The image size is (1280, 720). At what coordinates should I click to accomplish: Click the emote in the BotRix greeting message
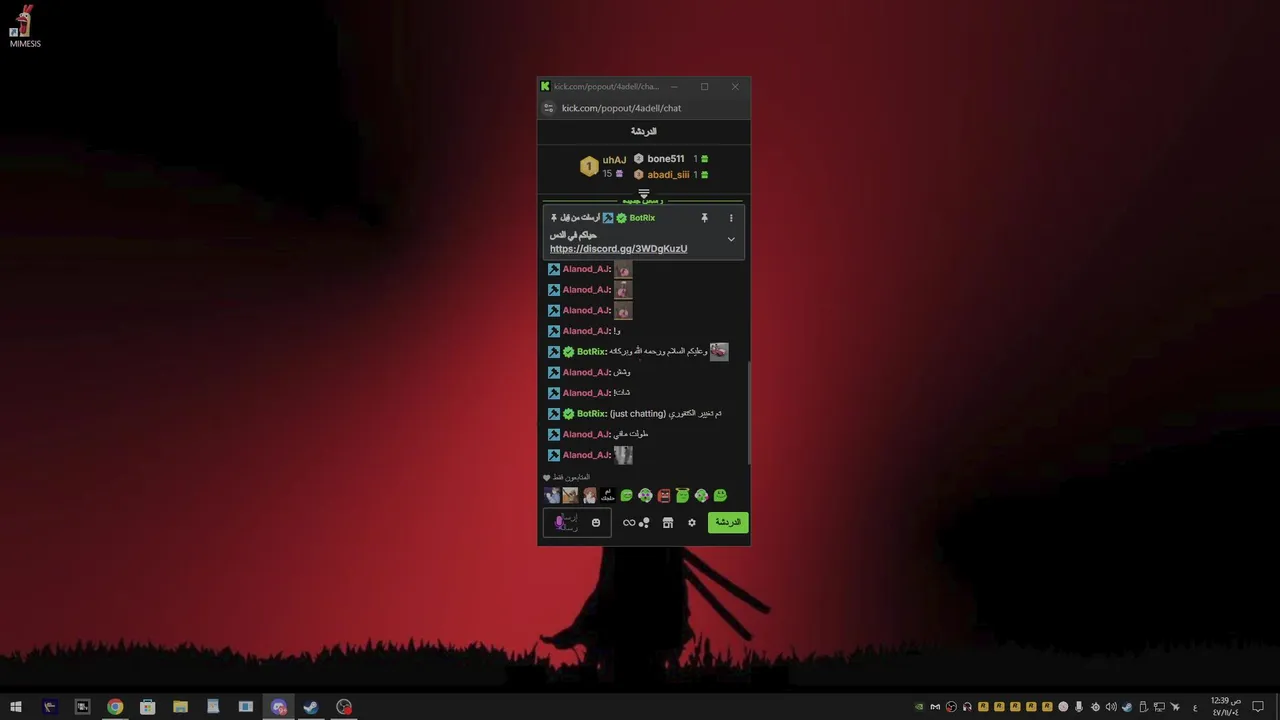[719, 352]
